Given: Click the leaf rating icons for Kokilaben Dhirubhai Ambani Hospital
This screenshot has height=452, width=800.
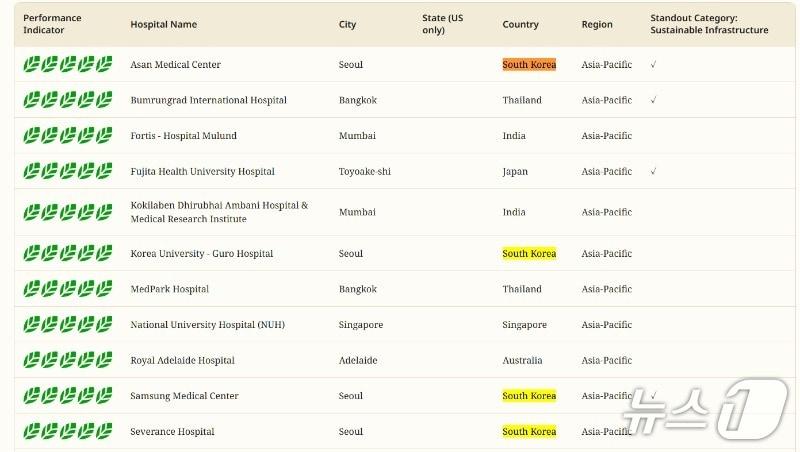Looking at the screenshot, I should click(x=68, y=212).
